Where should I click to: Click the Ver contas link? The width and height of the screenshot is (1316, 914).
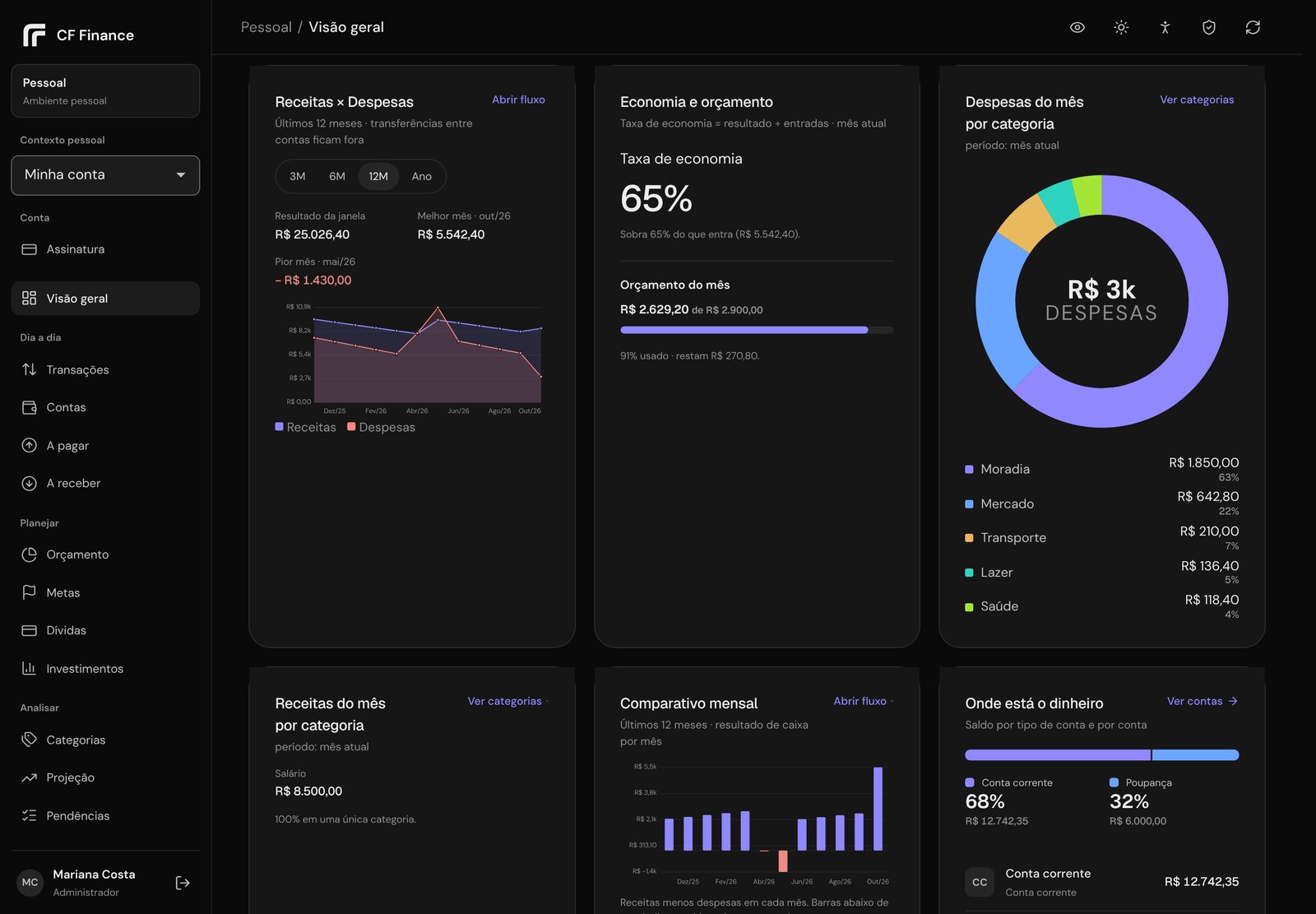coord(1202,701)
